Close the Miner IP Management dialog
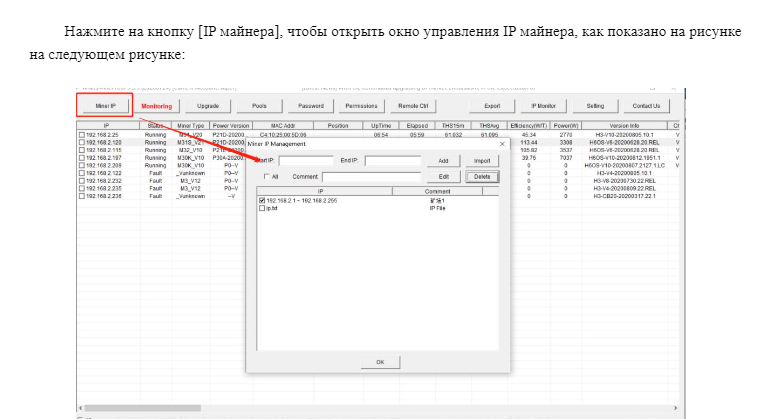The image size is (780, 419). [x=502, y=144]
